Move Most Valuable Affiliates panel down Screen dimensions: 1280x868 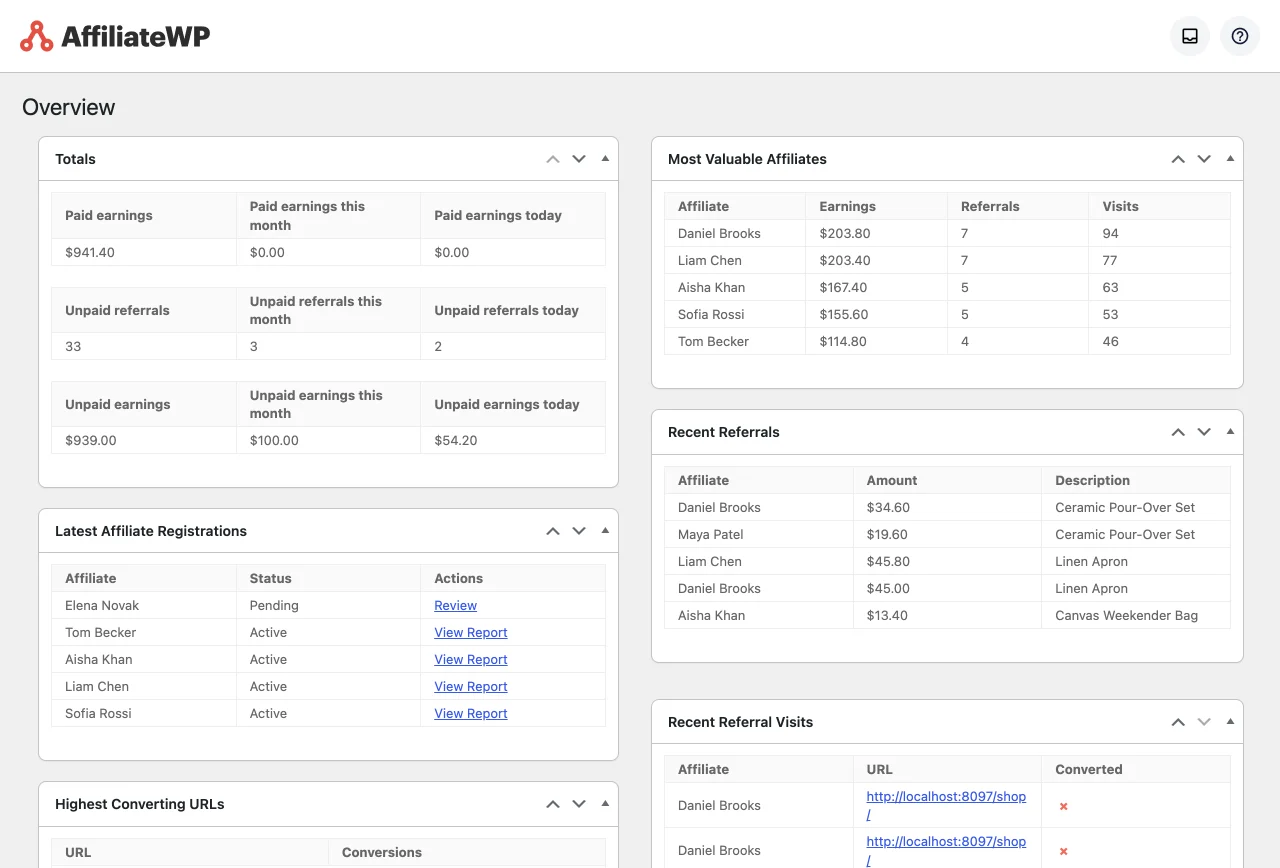click(x=1204, y=159)
